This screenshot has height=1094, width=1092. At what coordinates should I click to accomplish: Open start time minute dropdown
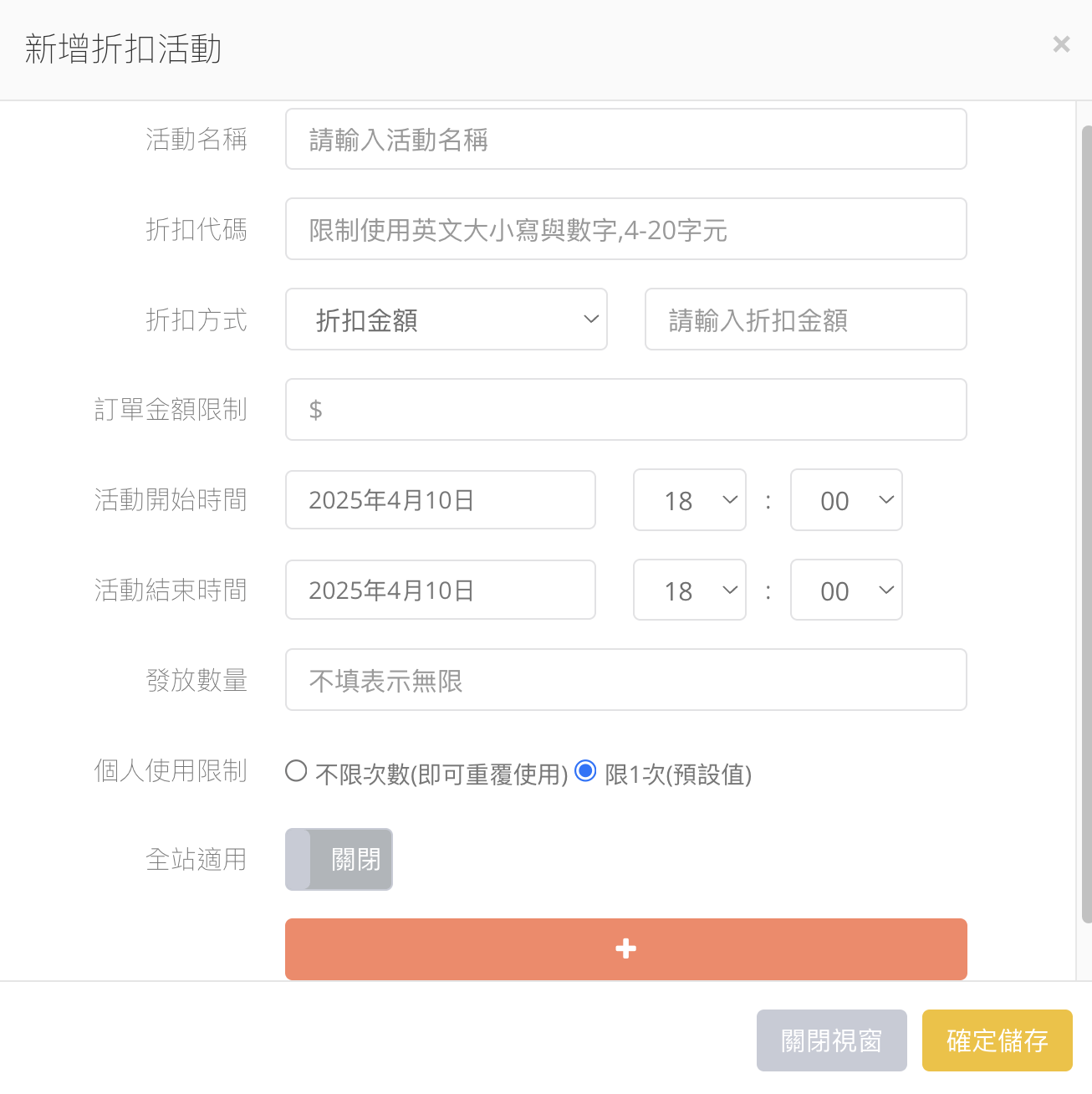click(846, 500)
